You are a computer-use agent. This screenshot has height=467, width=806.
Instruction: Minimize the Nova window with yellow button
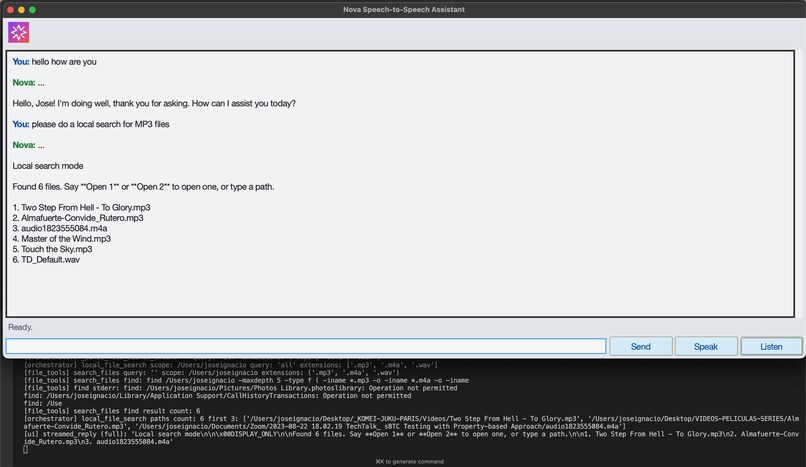pos(21,10)
